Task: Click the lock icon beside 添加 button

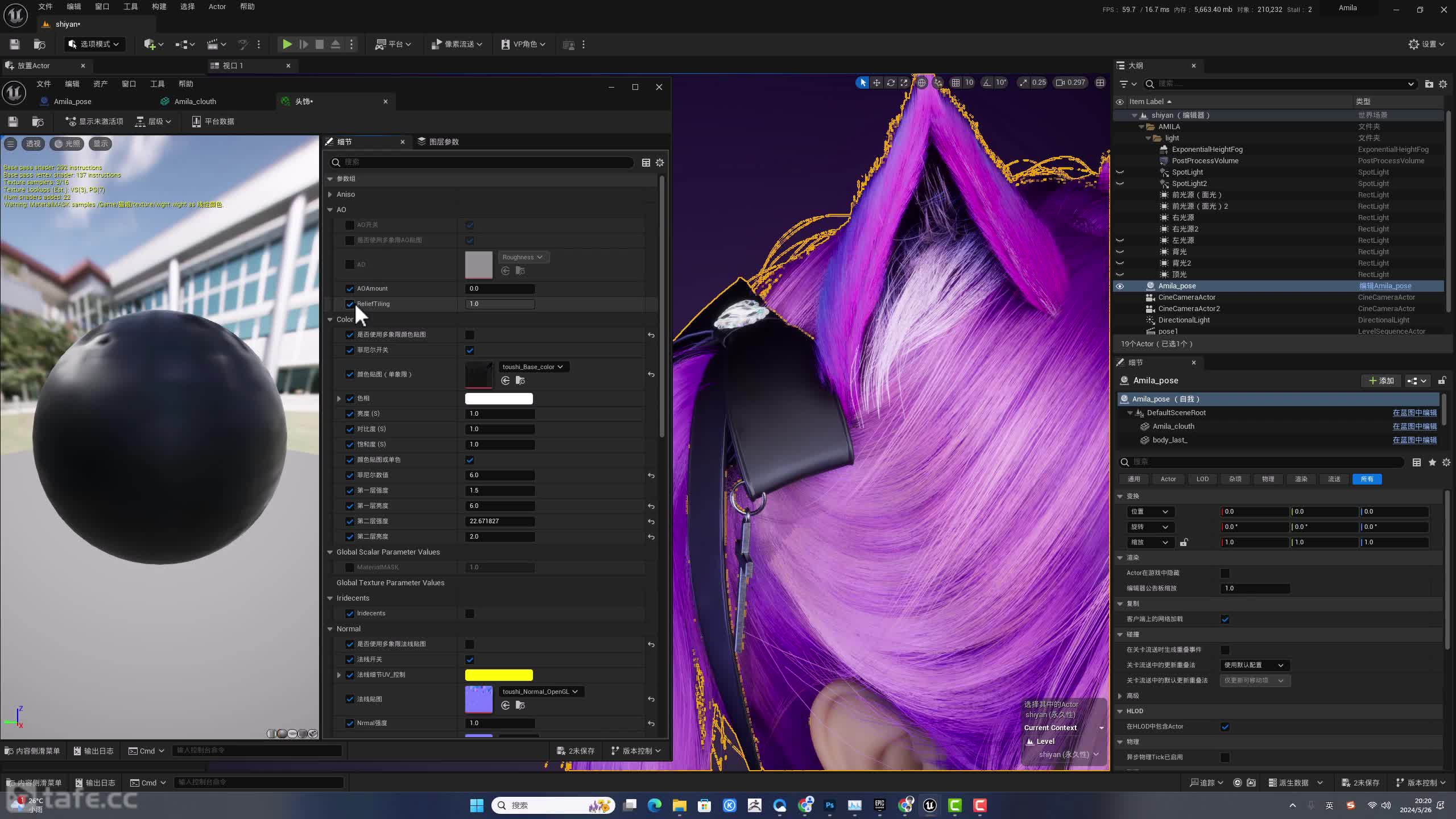Action: (x=1442, y=380)
